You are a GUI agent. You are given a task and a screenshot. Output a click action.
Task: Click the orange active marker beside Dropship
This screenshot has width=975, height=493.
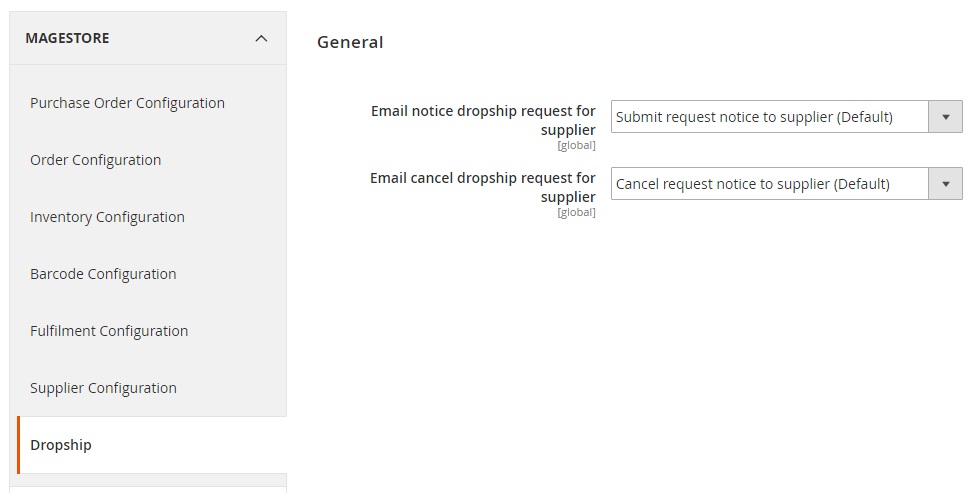tap(19, 445)
